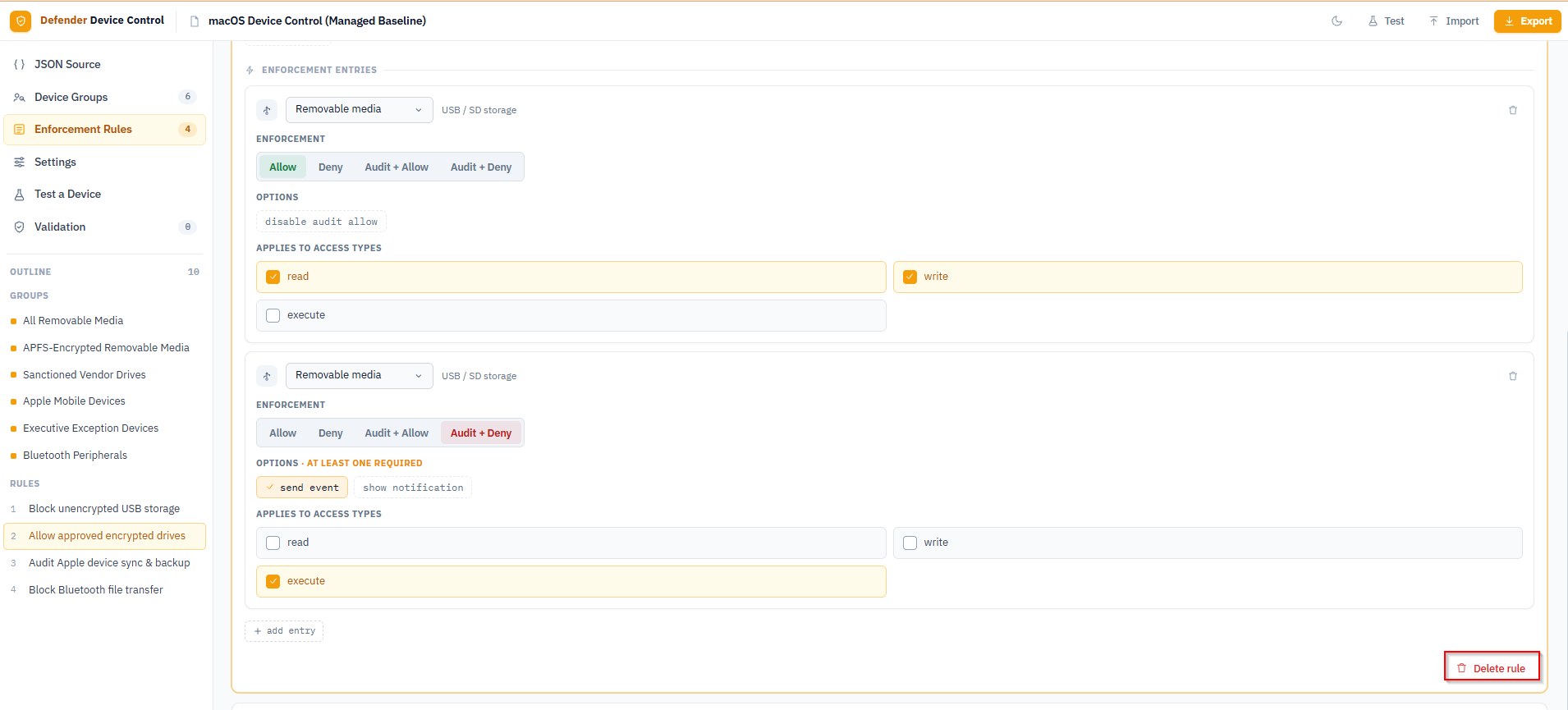The image size is (1568, 710).
Task: Select Apple Mobile Devices group
Action: coord(105,401)
